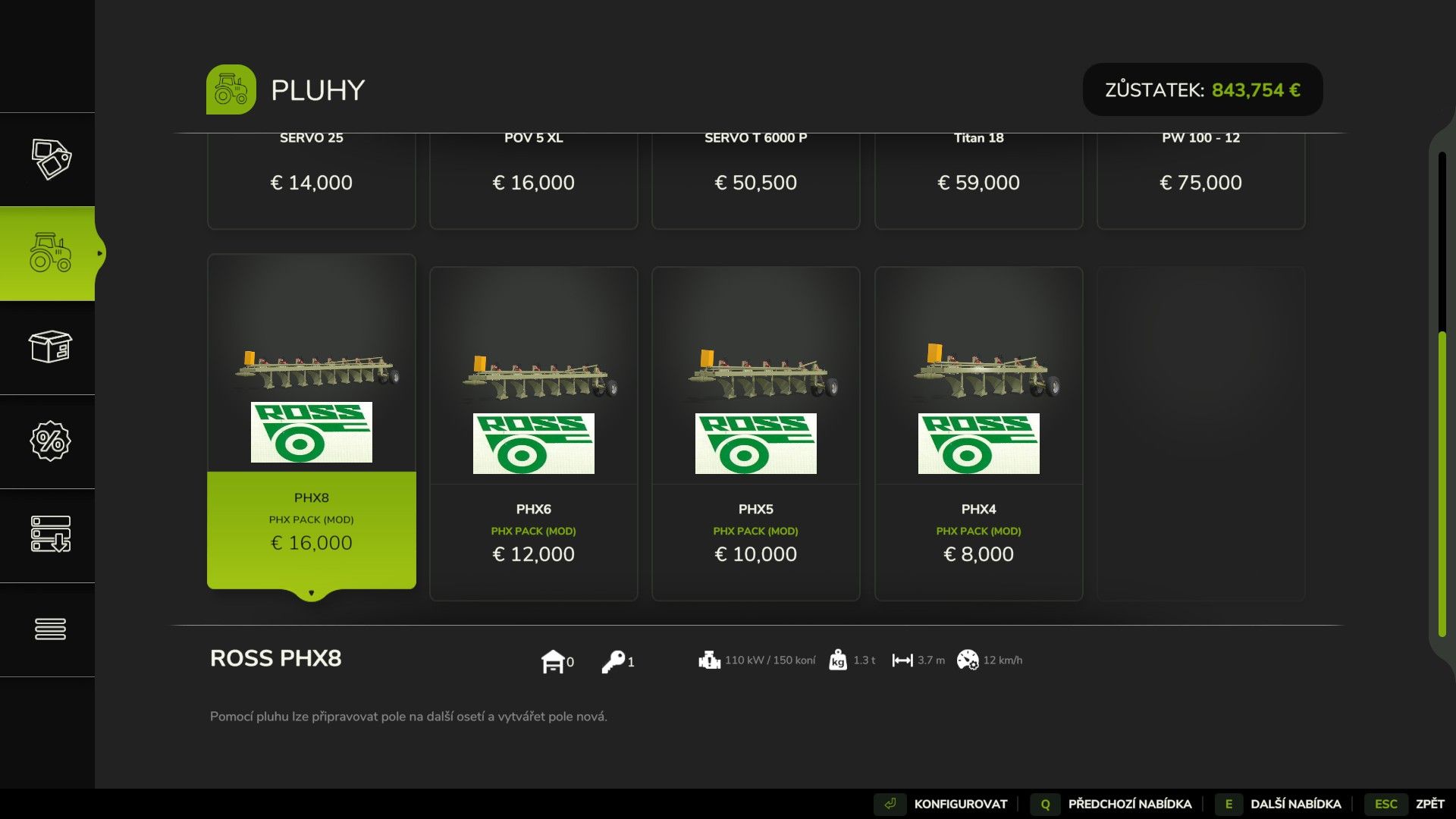The height and width of the screenshot is (819, 1456).
Task: Open the package box sidebar section
Action: [51, 347]
